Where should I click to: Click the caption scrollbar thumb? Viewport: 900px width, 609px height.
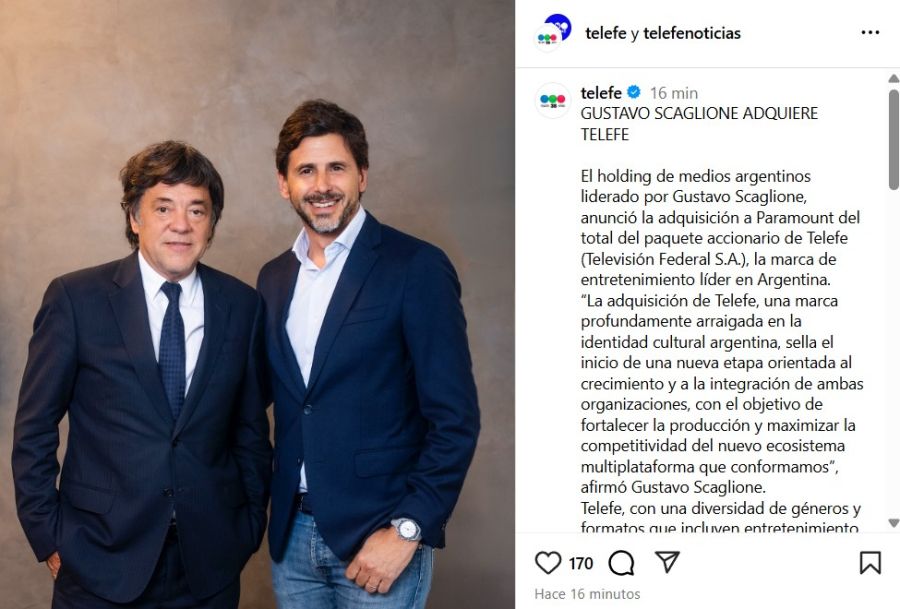[893, 139]
